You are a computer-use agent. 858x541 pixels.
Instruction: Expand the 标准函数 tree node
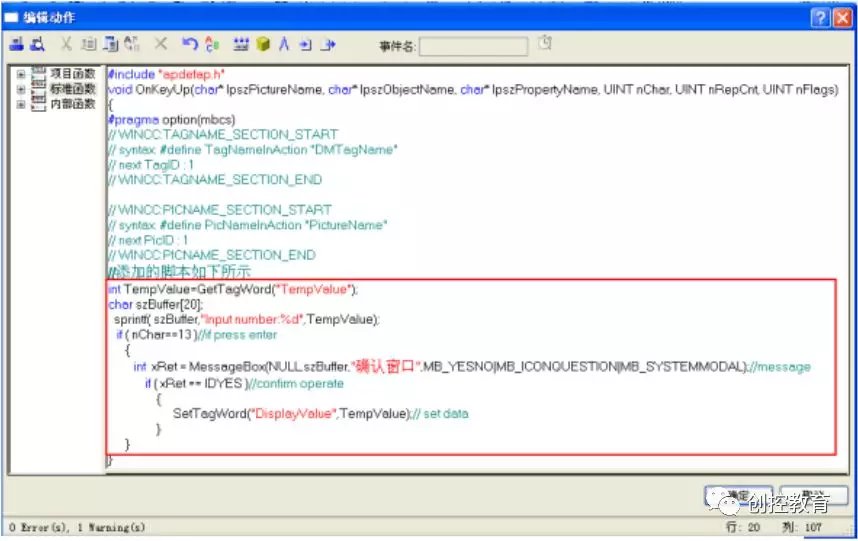coord(21,89)
